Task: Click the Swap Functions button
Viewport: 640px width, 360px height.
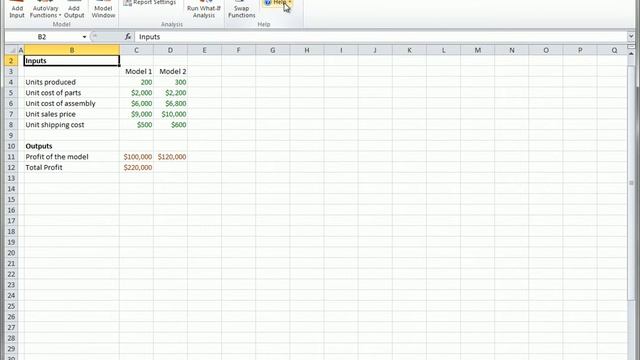Action: 242,9
